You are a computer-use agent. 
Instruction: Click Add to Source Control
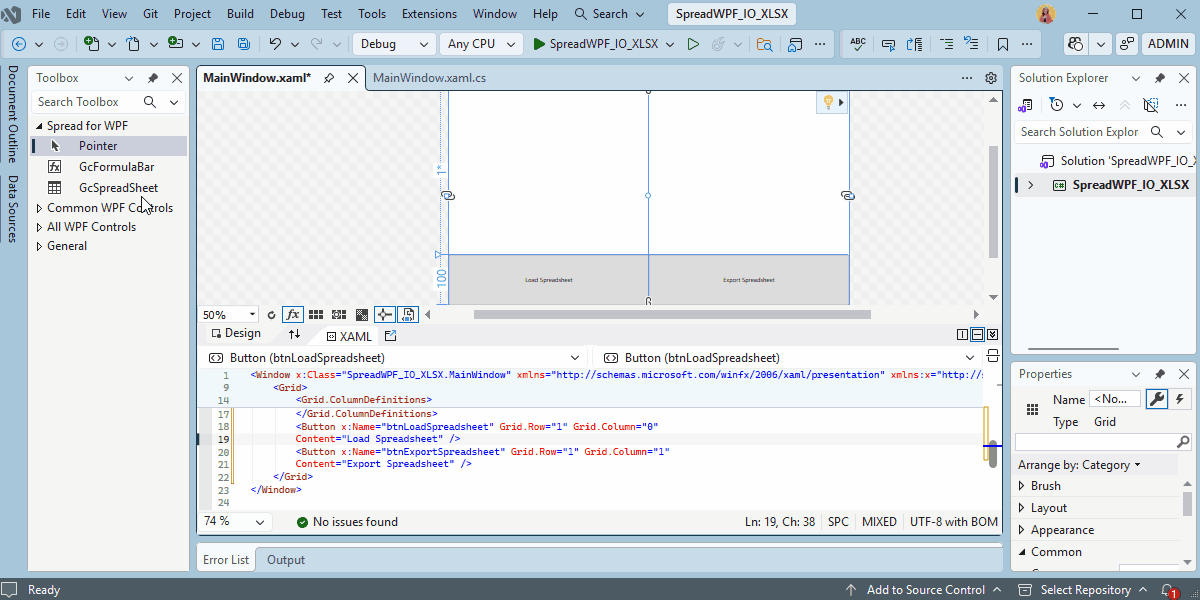point(924,590)
